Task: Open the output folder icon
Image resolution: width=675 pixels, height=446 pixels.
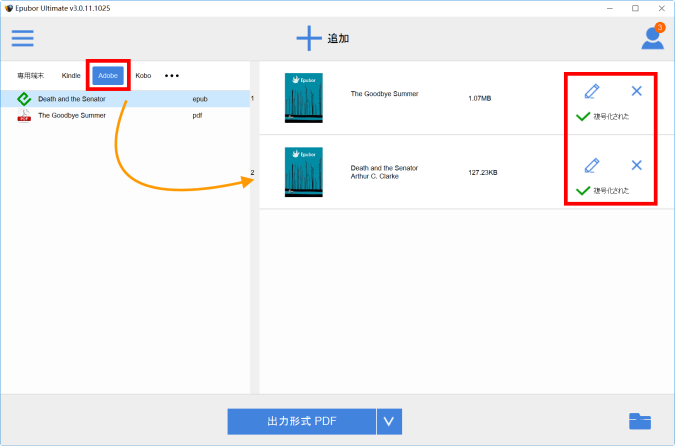Action: click(640, 421)
